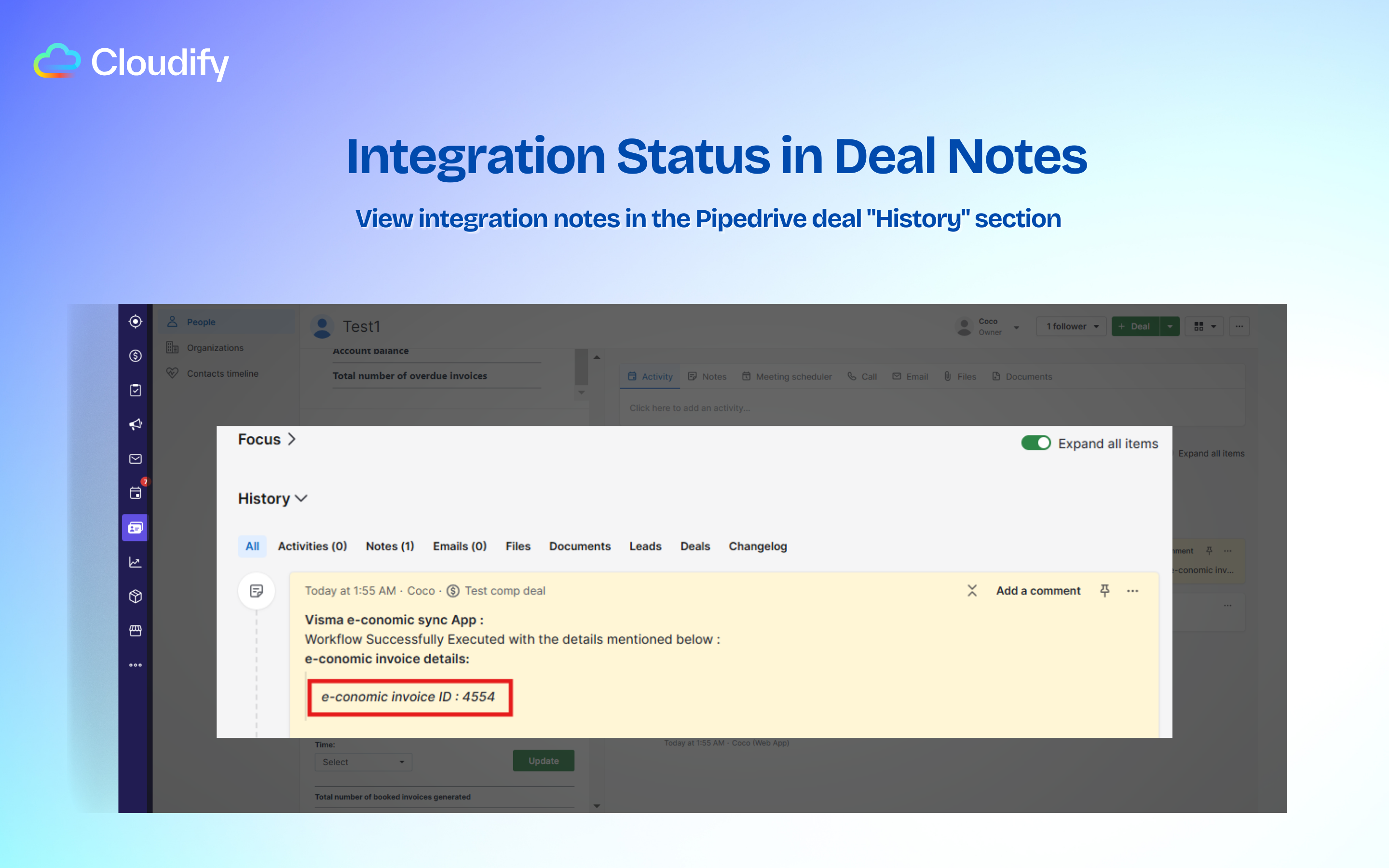The width and height of the screenshot is (1389, 868).
Task: Click the Test1 contact name heading
Action: tap(362, 326)
